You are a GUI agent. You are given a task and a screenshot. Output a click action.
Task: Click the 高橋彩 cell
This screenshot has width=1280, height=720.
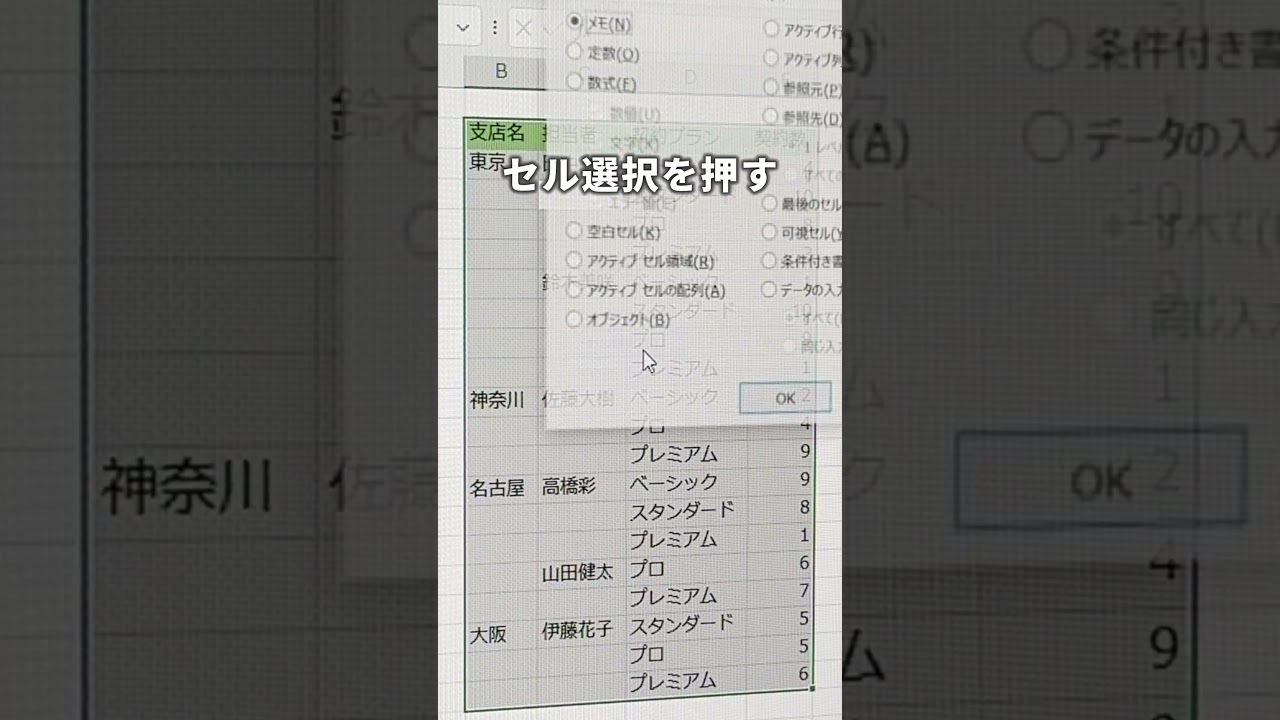[x=582, y=486]
